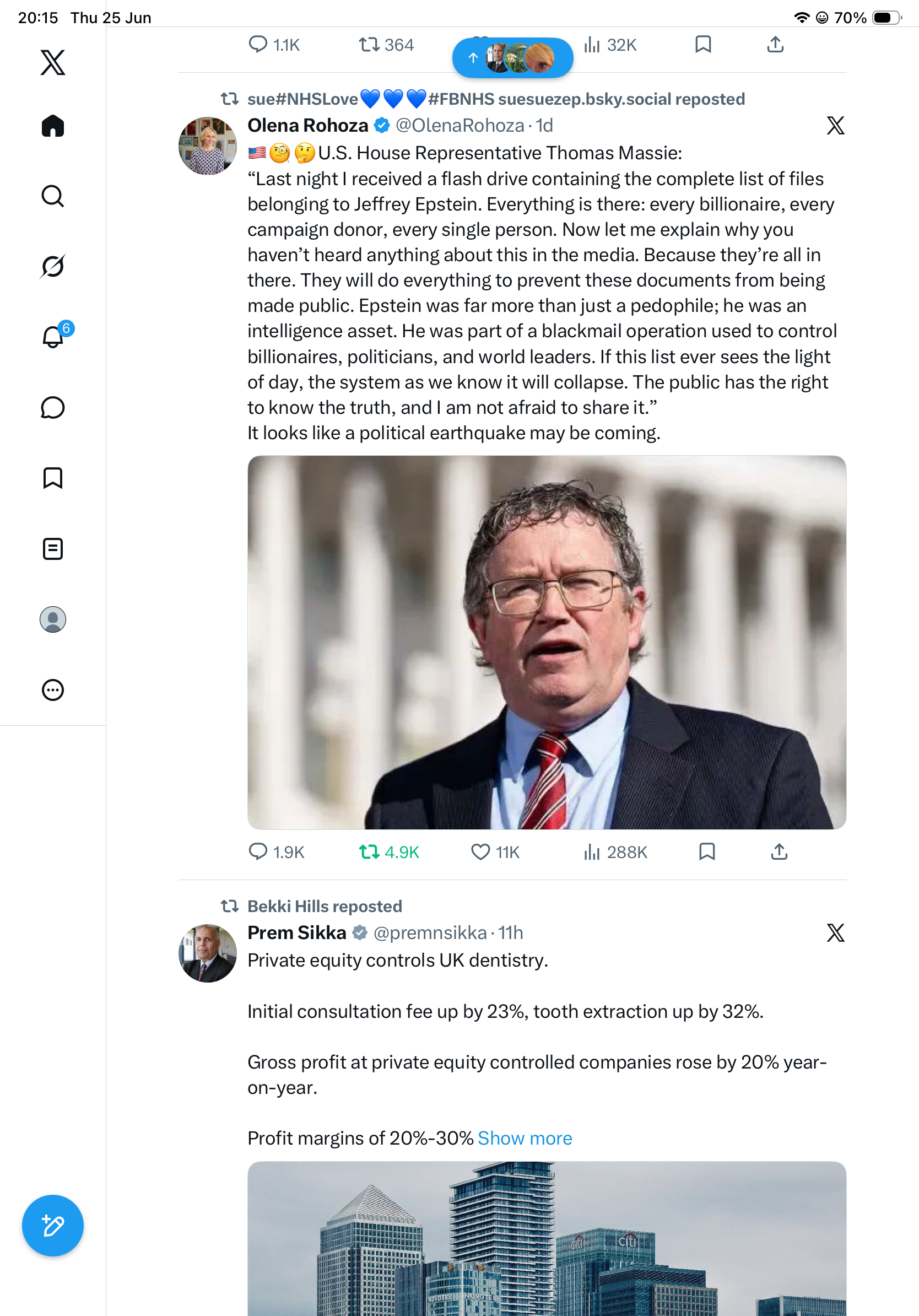Screen dimensions: 919x1316
Task: Open the replies on the 1.9K comments post
Action: 277,853
